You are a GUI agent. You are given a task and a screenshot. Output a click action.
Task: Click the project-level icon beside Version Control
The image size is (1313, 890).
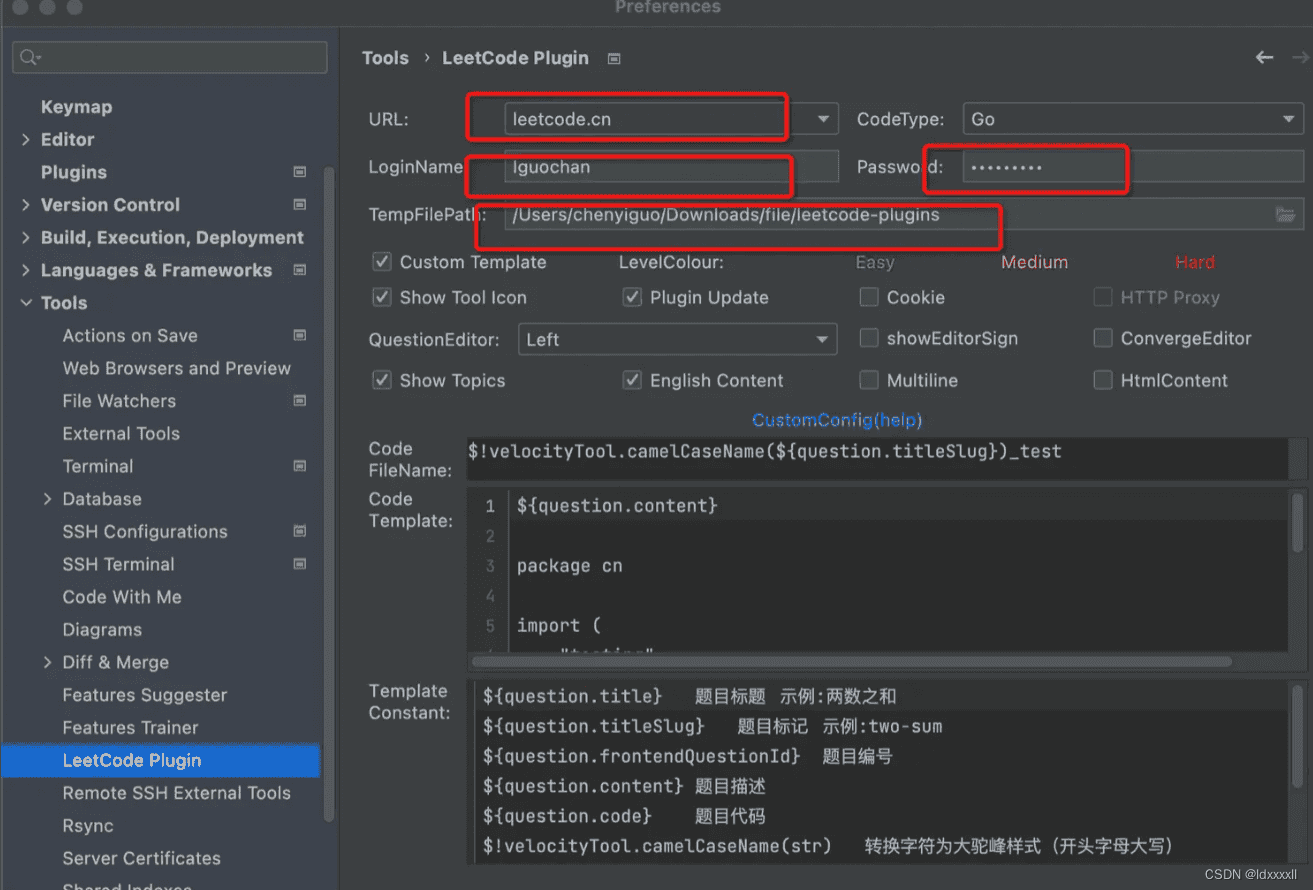pos(299,205)
